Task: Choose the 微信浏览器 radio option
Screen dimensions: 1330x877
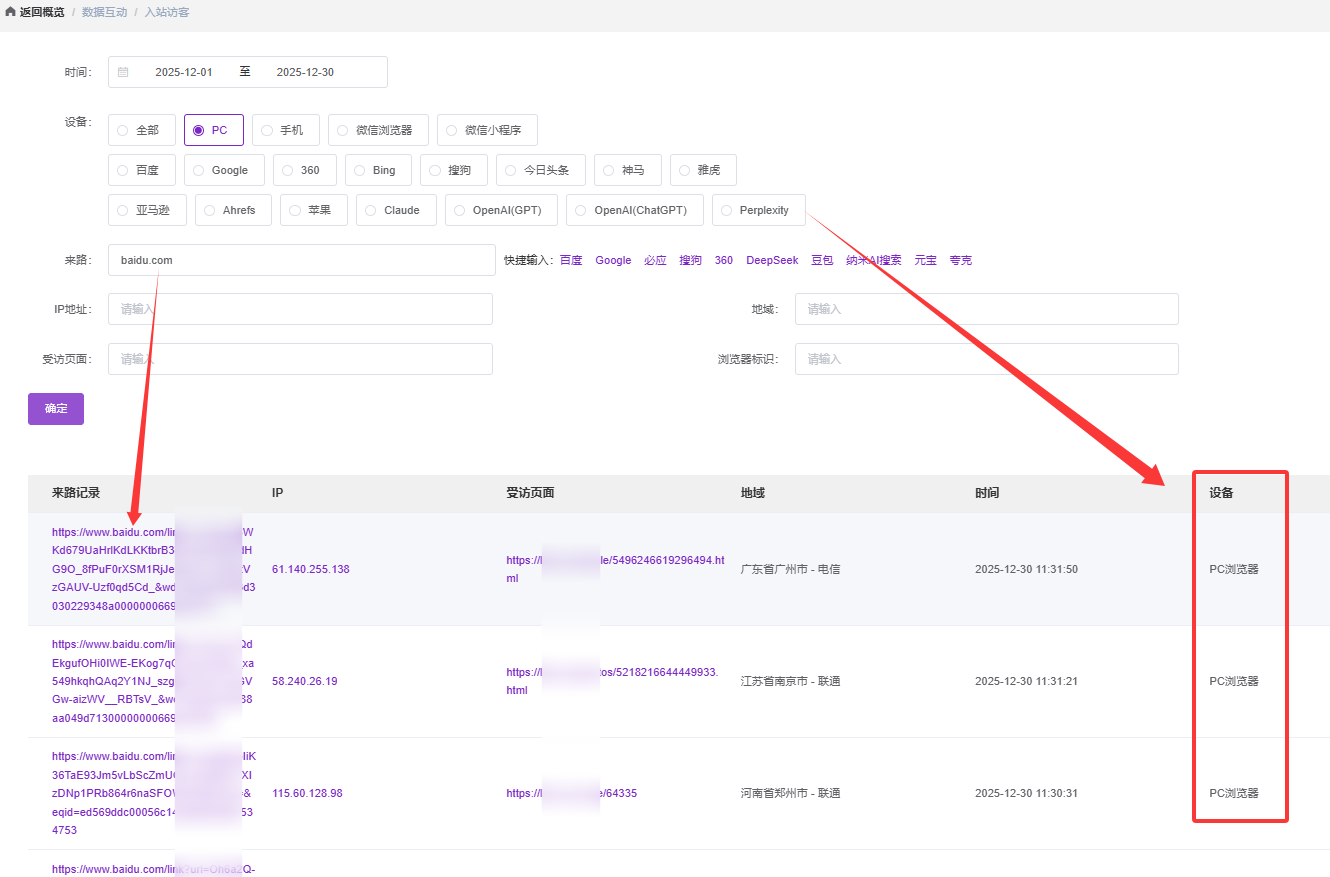Action: [343, 130]
